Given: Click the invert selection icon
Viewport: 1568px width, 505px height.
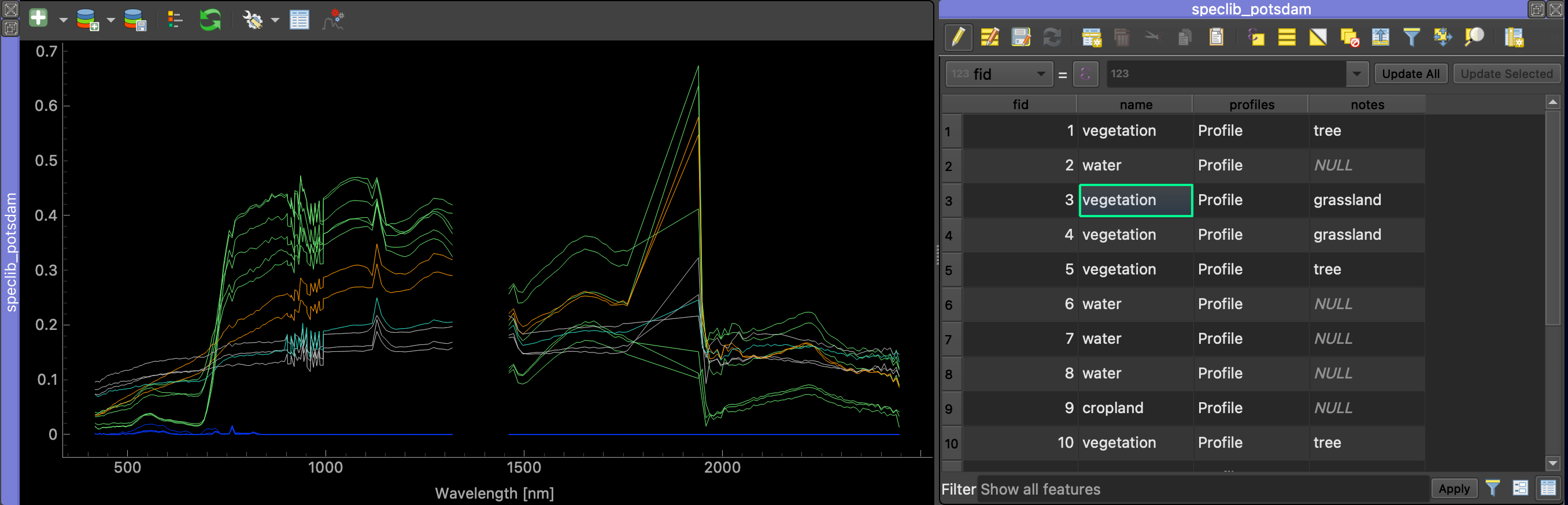Looking at the screenshot, I should click(1318, 37).
